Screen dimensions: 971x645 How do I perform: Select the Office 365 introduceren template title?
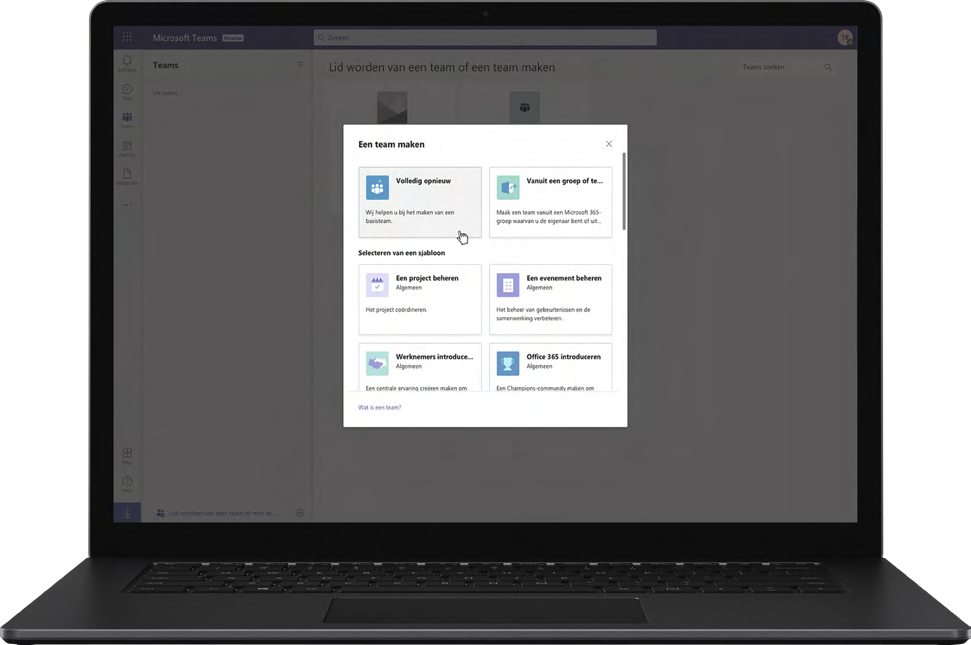pos(564,357)
